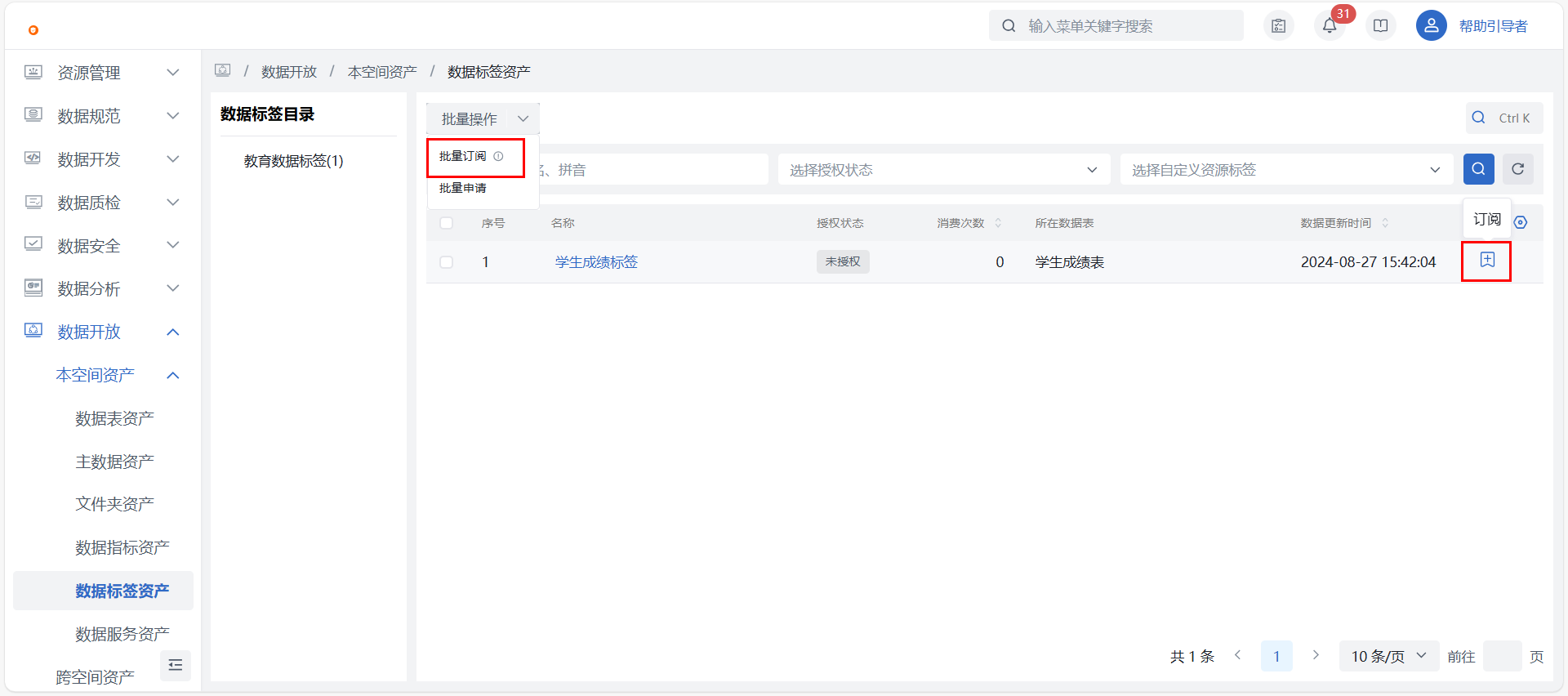Collapse the 本空间资产 submenu chevron
The image size is (1568, 696).
(173, 375)
